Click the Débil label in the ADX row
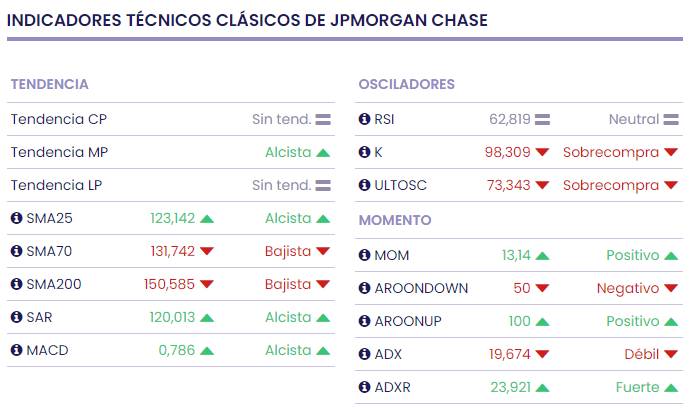The height and width of the screenshot is (412, 692). 640,354
